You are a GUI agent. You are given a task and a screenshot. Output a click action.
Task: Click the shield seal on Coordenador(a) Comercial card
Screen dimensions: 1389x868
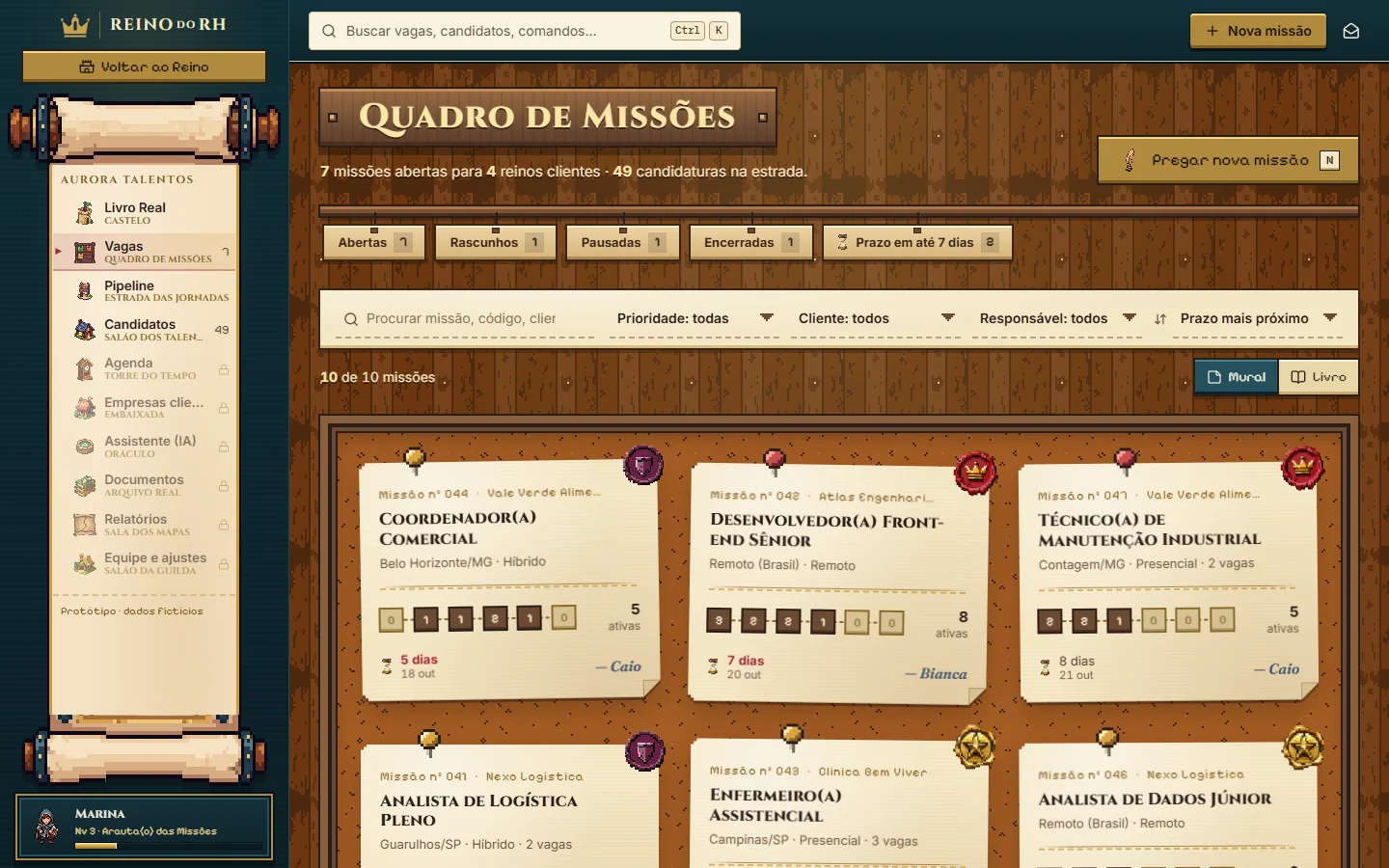pyautogui.click(x=643, y=466)
